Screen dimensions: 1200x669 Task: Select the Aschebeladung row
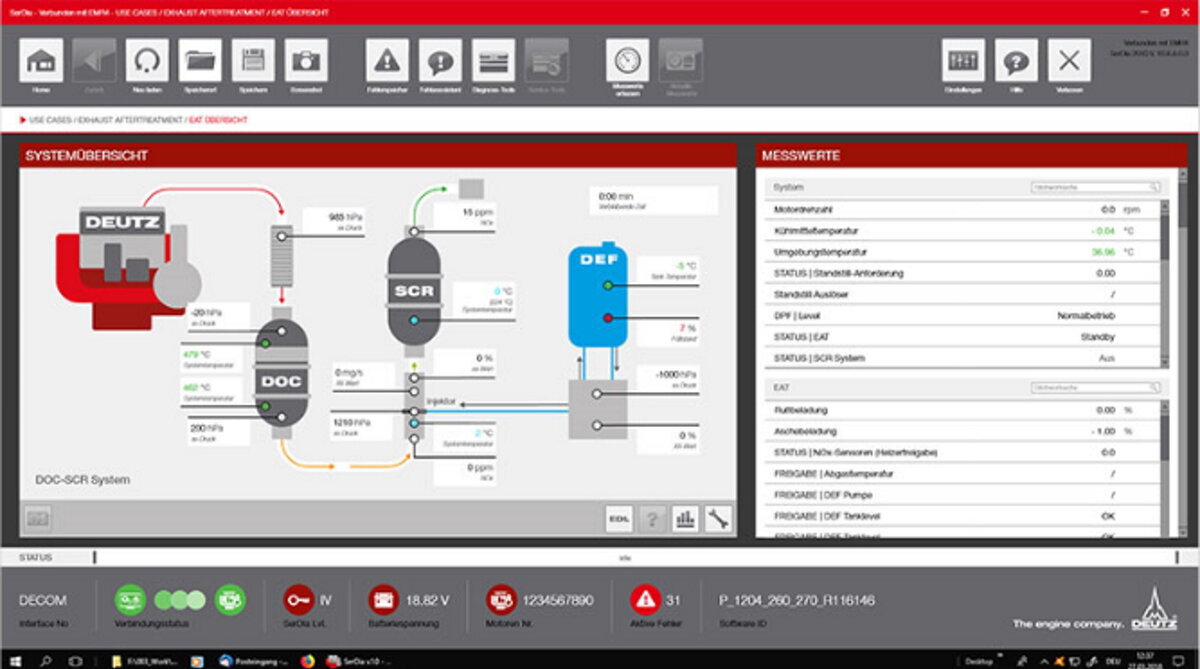click(x=961, y=431)
